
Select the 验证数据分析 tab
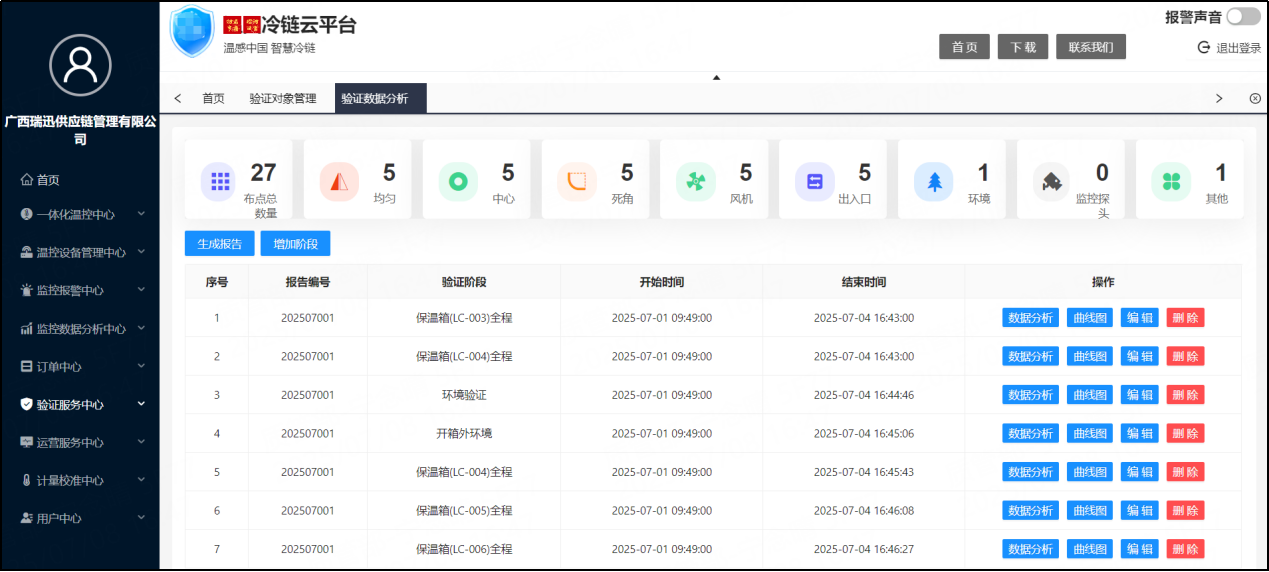380,98
